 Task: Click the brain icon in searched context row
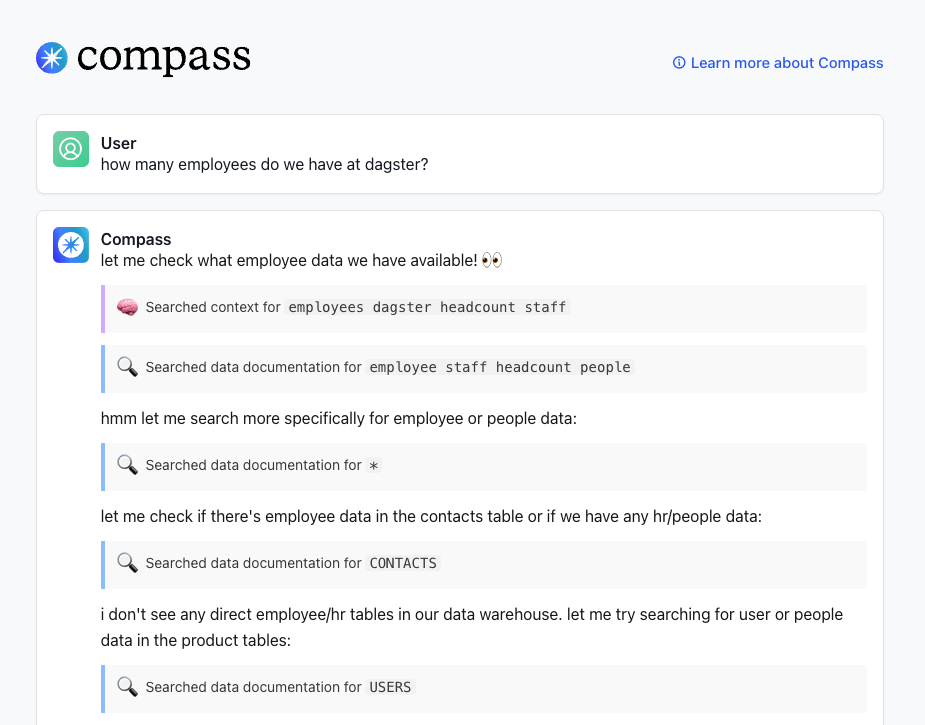[127, 307]
